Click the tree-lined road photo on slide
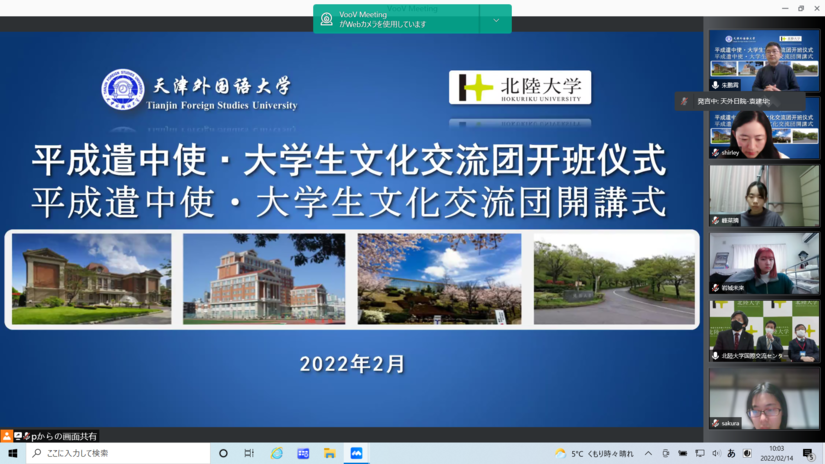Viewport: 825px width, 464px height. [614, 279]
